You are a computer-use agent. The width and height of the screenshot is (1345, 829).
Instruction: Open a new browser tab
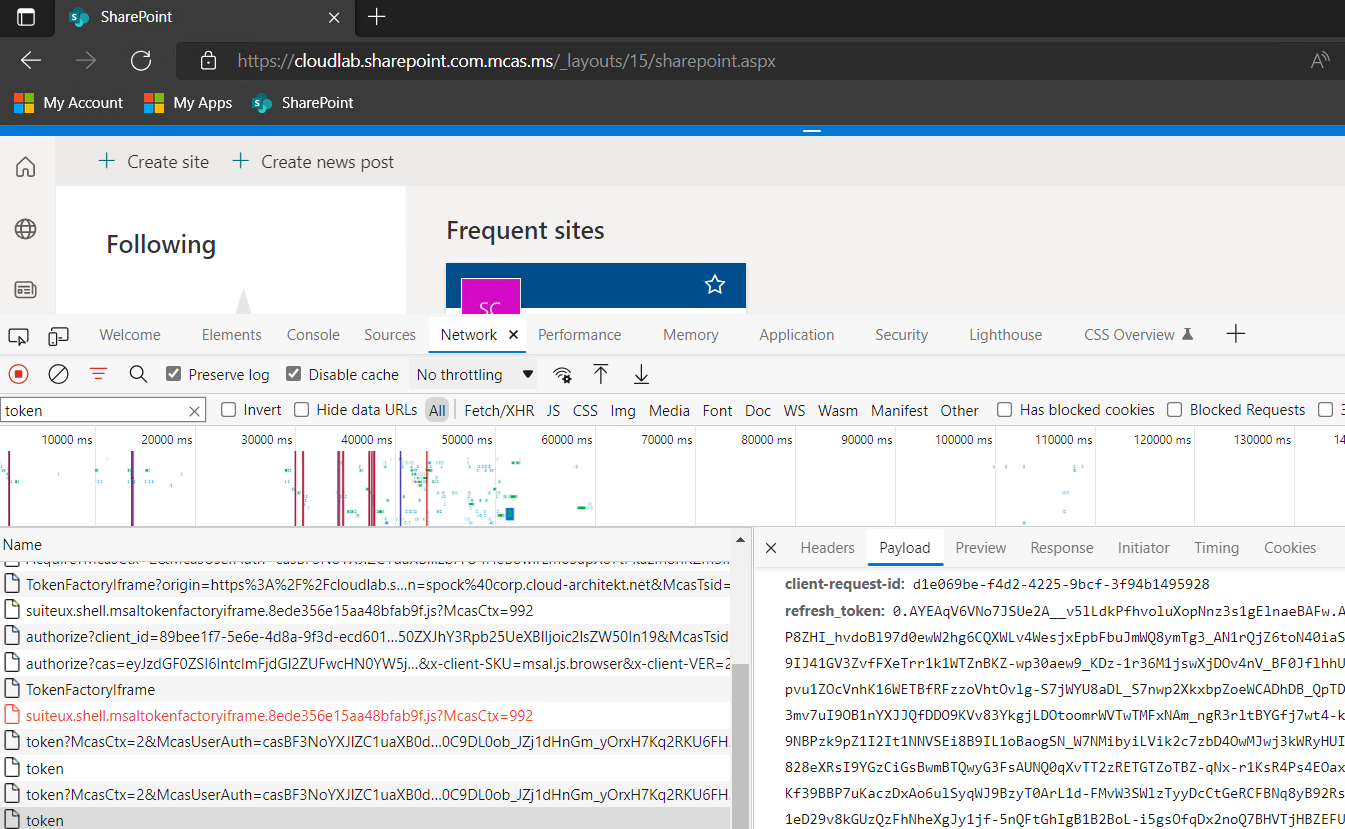coord(376,16)
